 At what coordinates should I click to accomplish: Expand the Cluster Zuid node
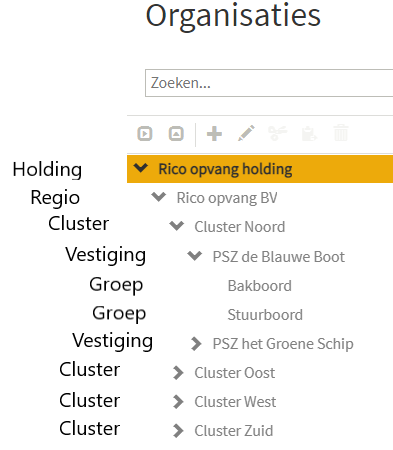(178, 431)
